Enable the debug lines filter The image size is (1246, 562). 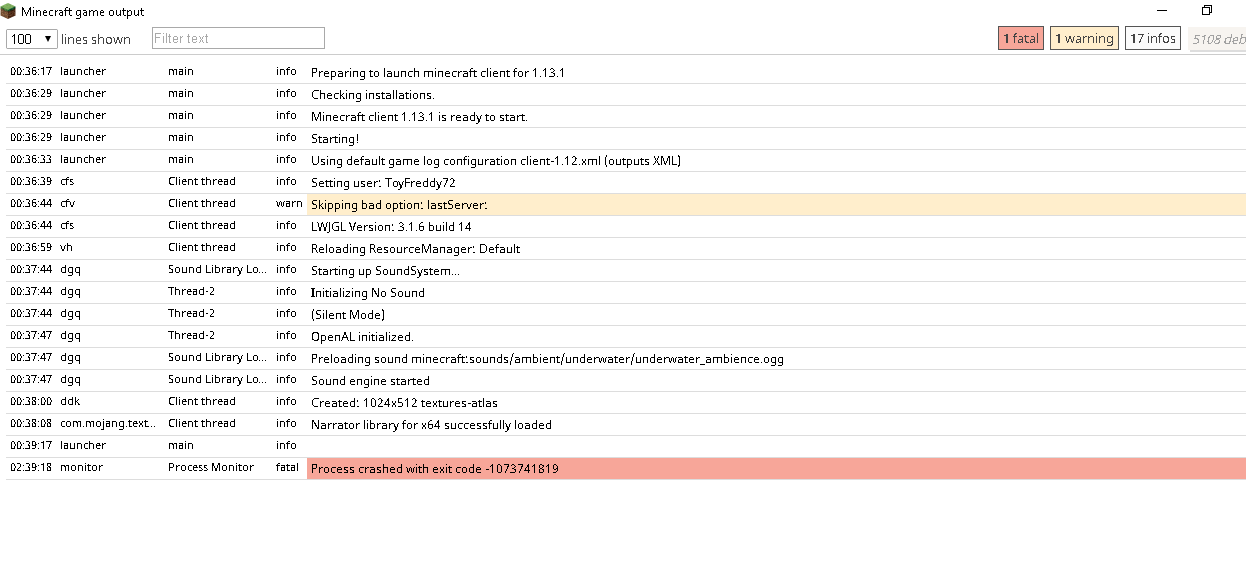1218,39
